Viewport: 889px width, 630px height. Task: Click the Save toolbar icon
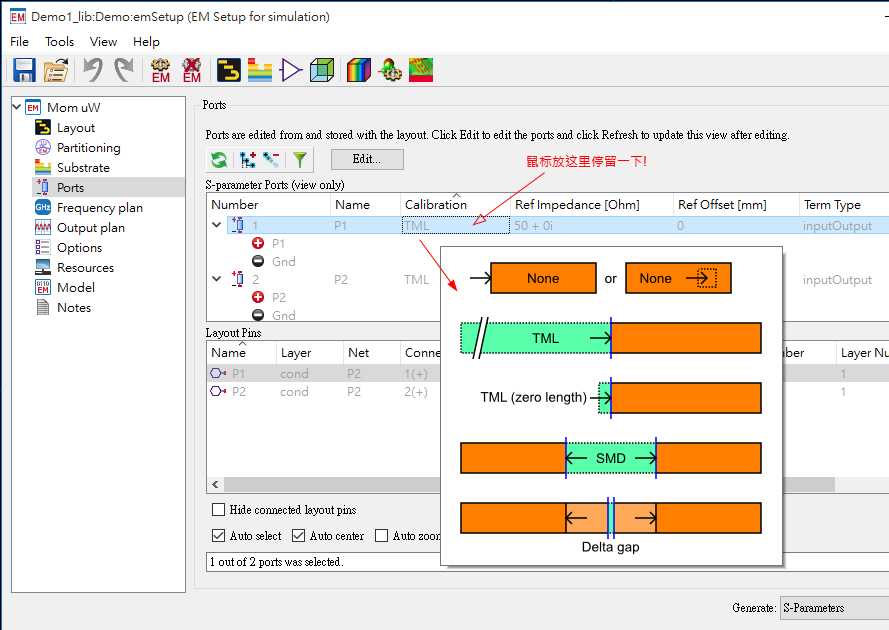point(24,70)
